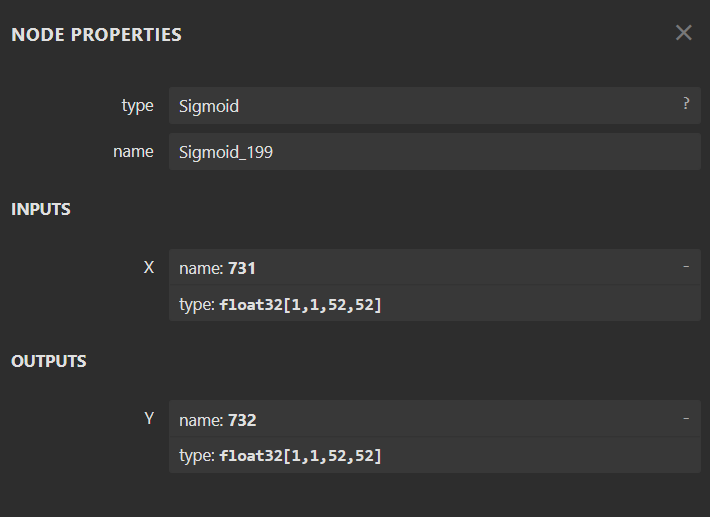Click the bold 731 input tensor name
This screenshot has width=710, height=517.
243,268
